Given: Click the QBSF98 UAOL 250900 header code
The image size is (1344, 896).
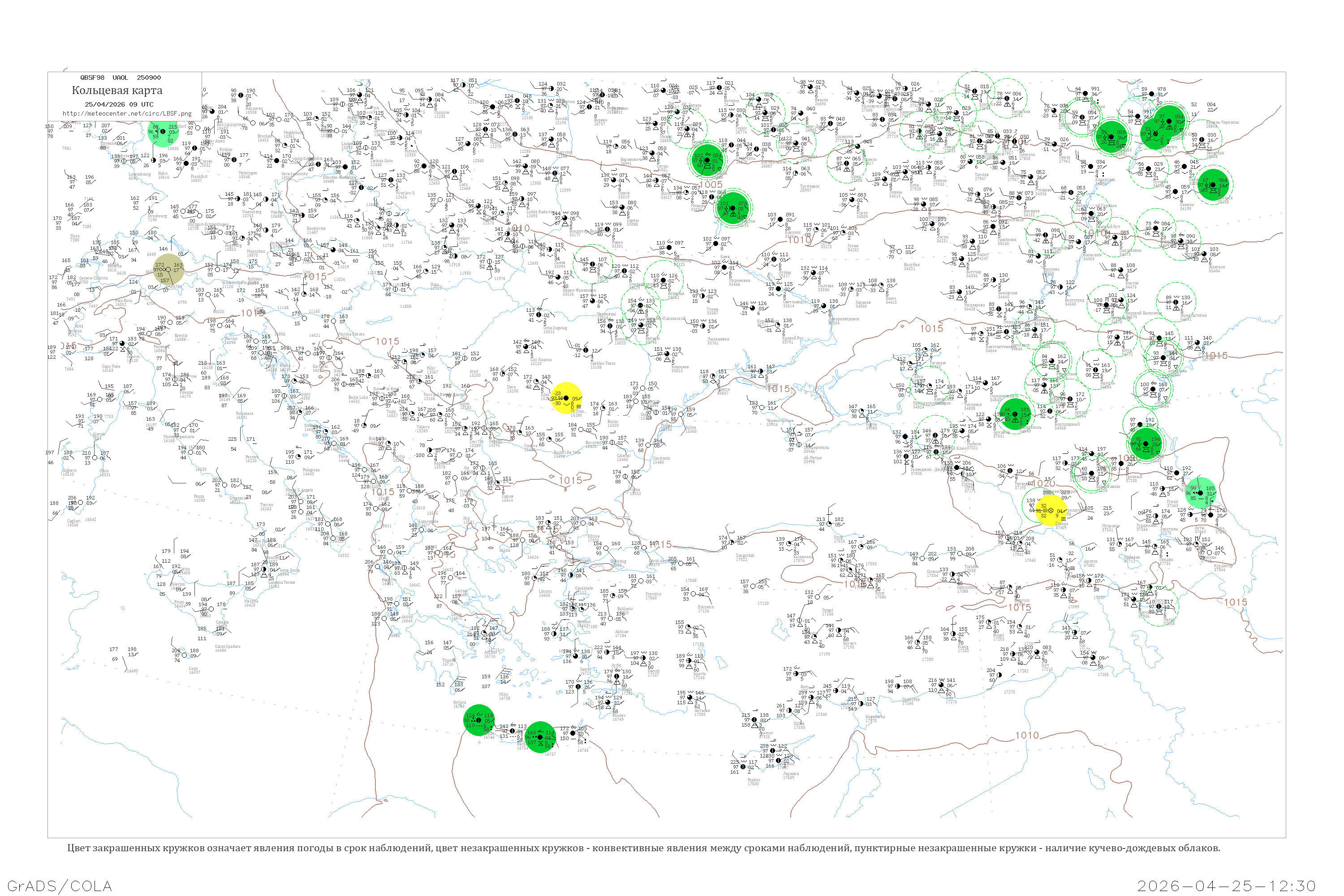Looking at the screenshot, I should [120, 78].
